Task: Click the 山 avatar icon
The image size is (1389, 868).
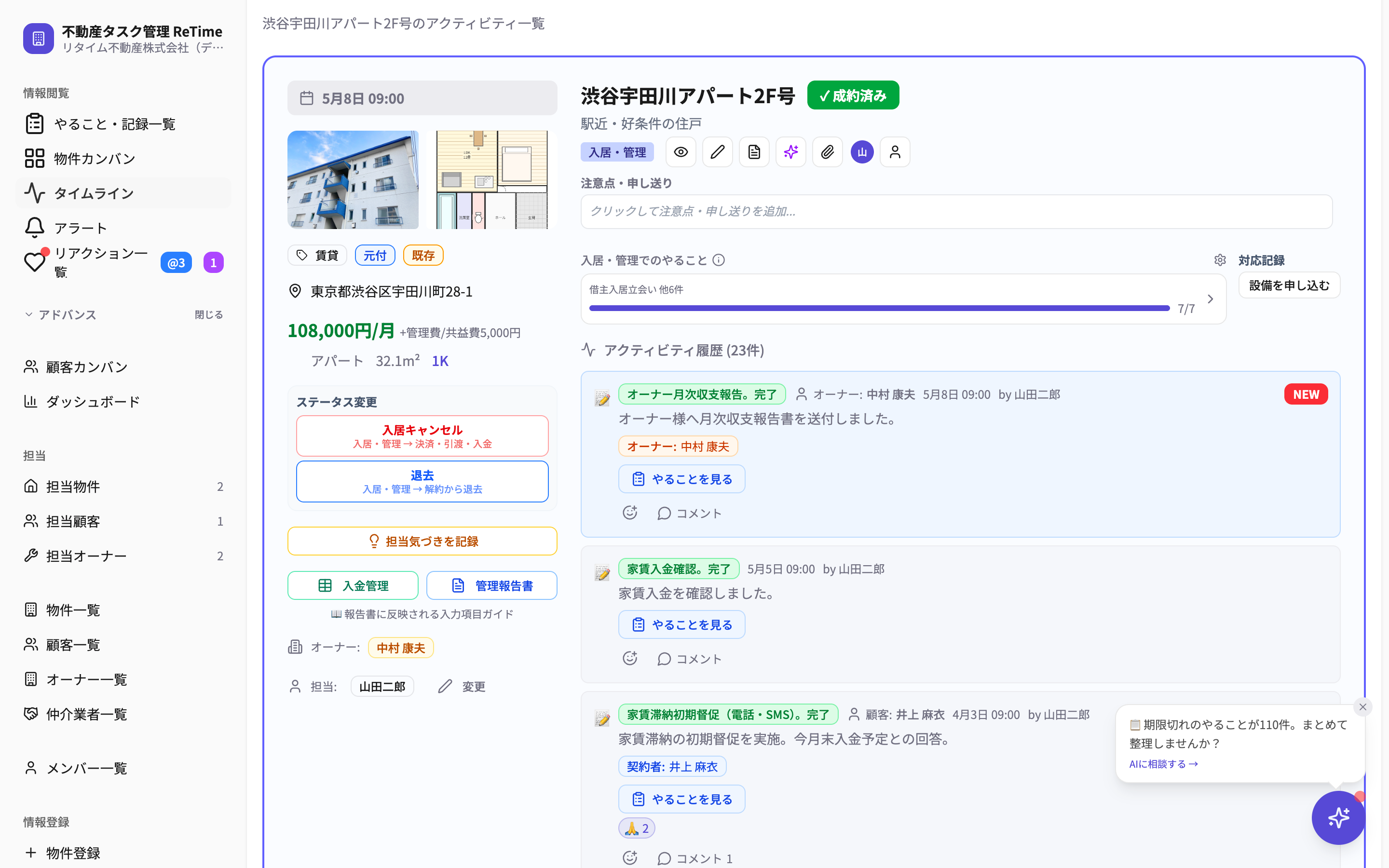Action: point(862,152)
